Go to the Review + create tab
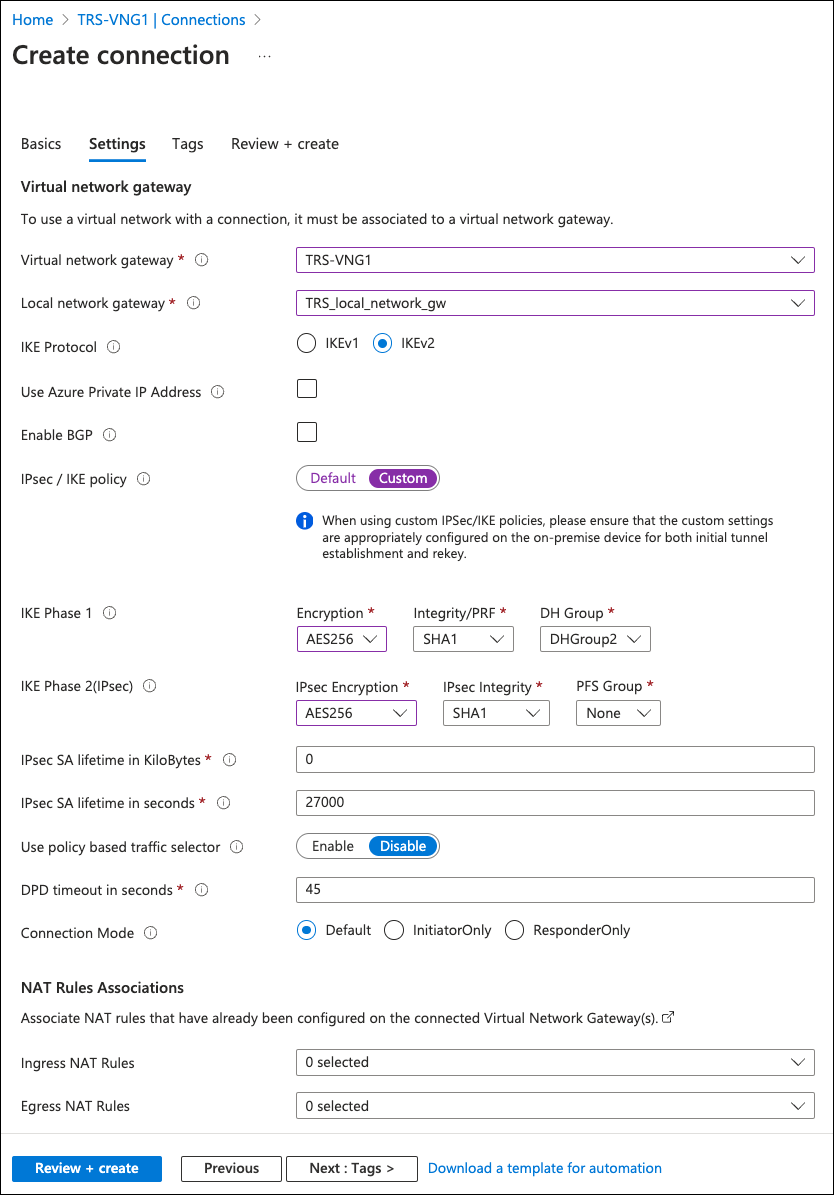 coord(285,144)
